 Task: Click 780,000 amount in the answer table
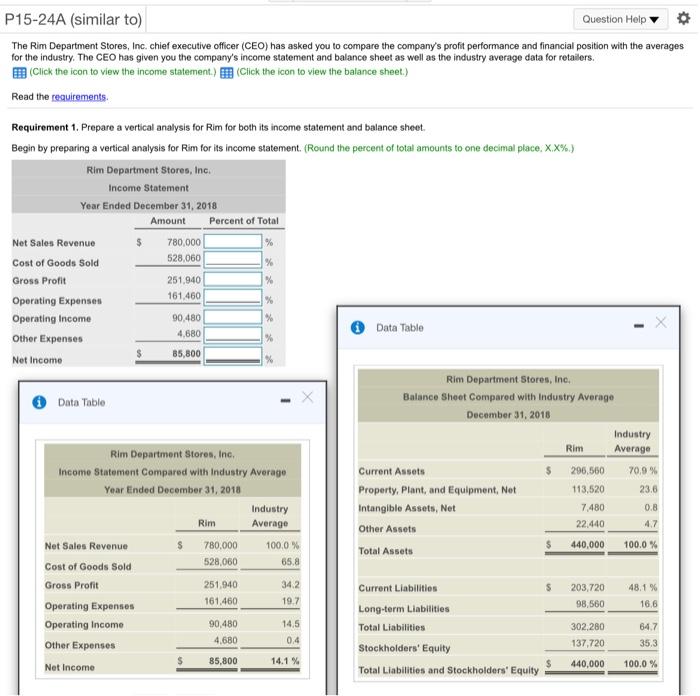tap(184, 242)
